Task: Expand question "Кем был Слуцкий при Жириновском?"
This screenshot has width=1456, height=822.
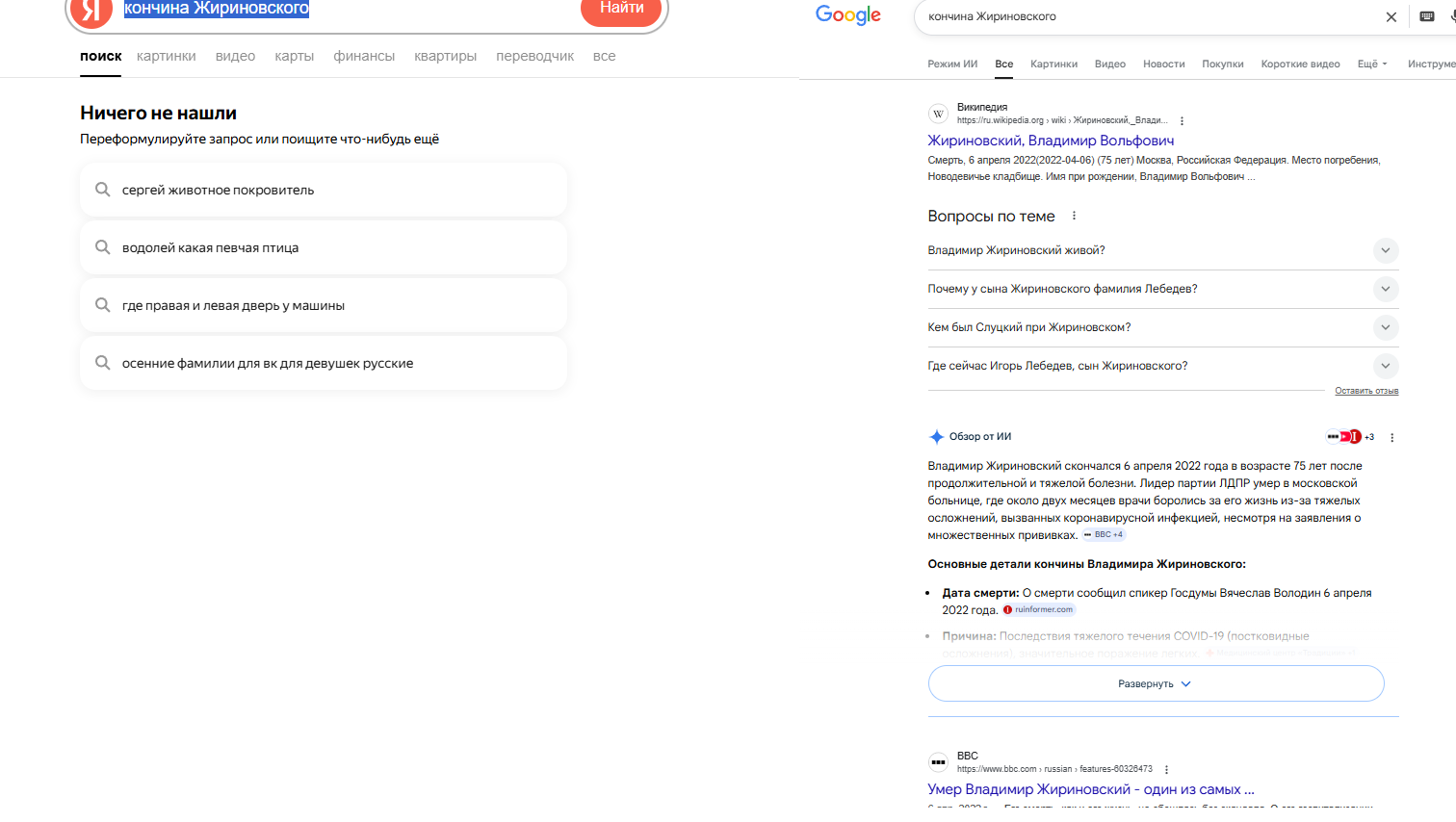Action: [1385, 327]
